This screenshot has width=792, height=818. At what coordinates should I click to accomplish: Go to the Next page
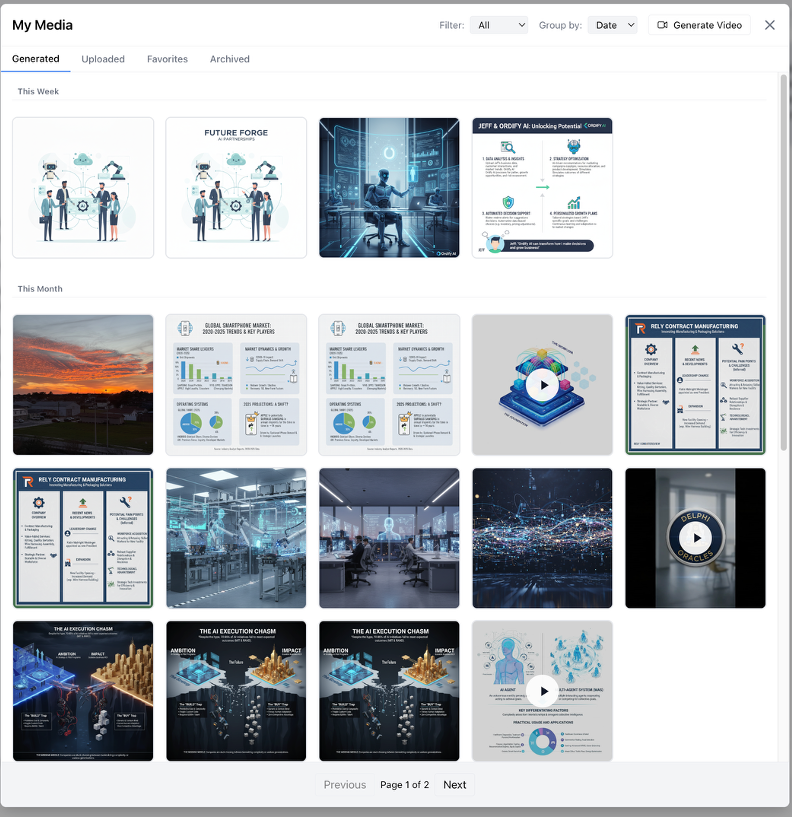point(454,785)
